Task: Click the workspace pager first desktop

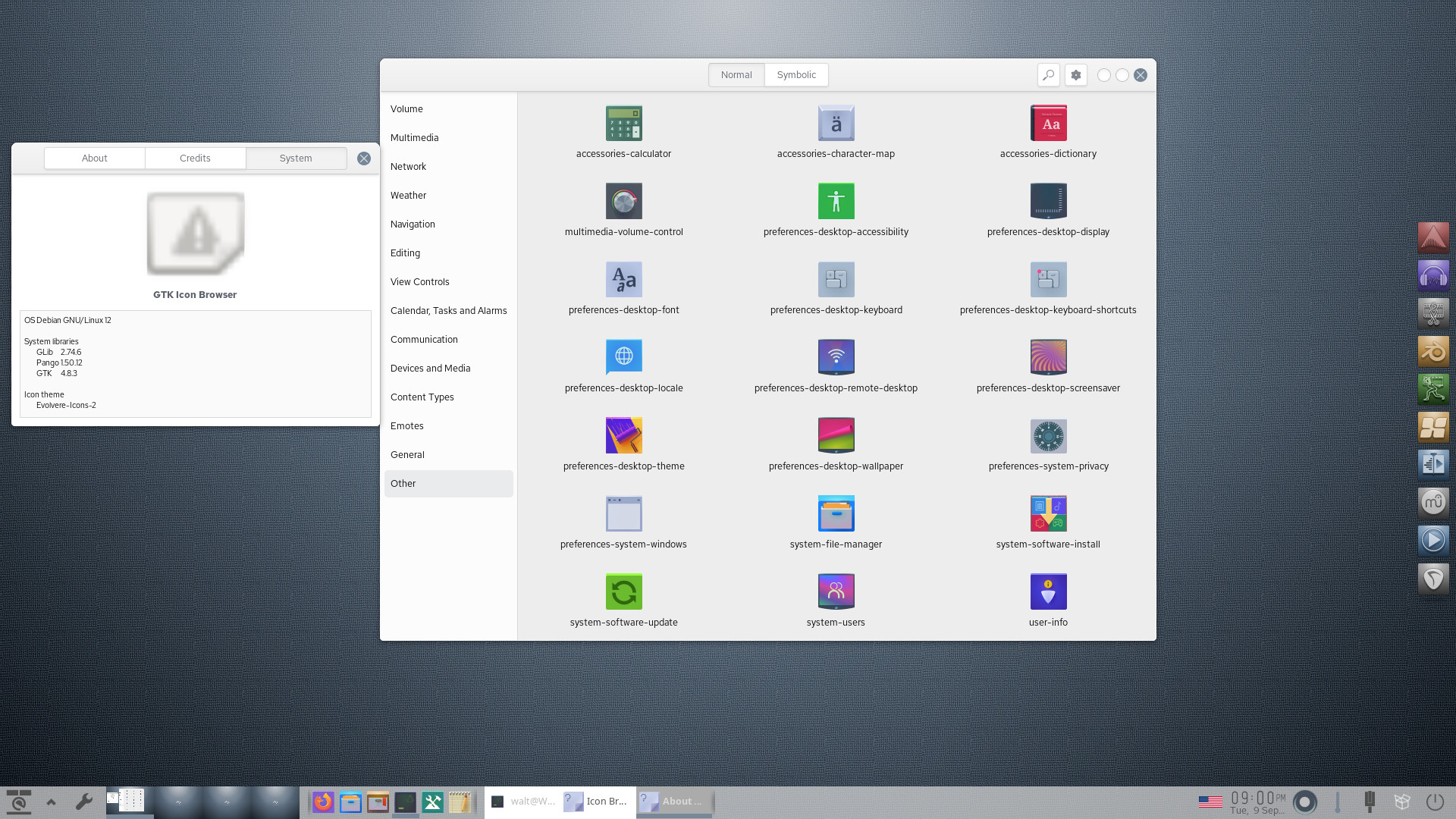Action: [130, 801]
